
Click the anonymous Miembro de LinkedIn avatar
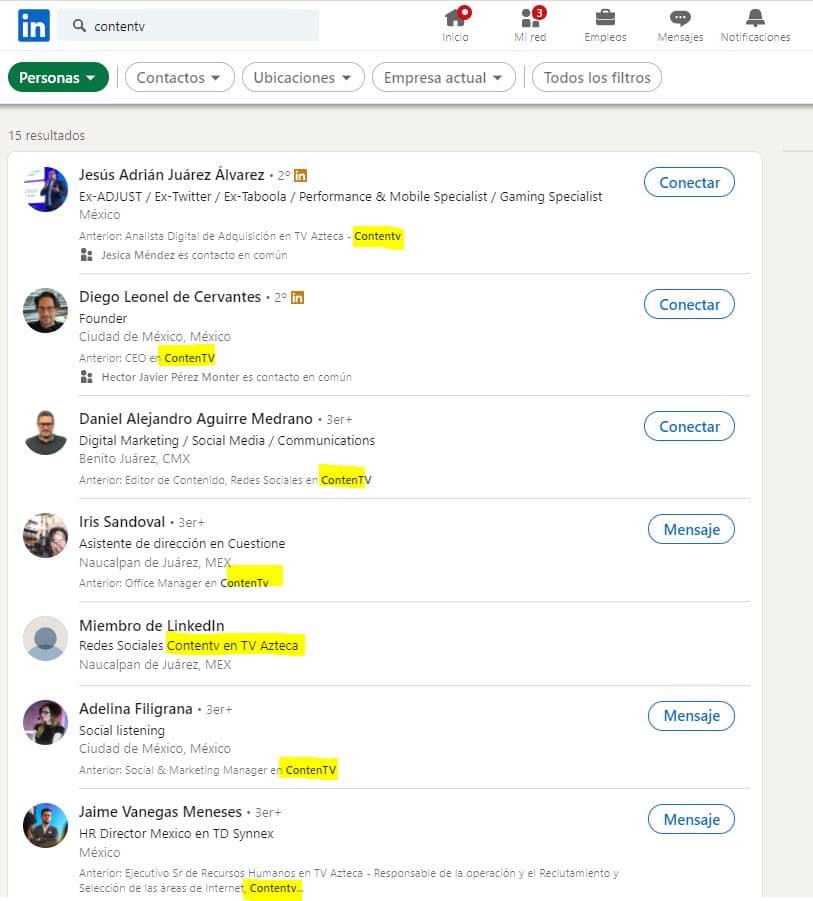pos(45,638)
